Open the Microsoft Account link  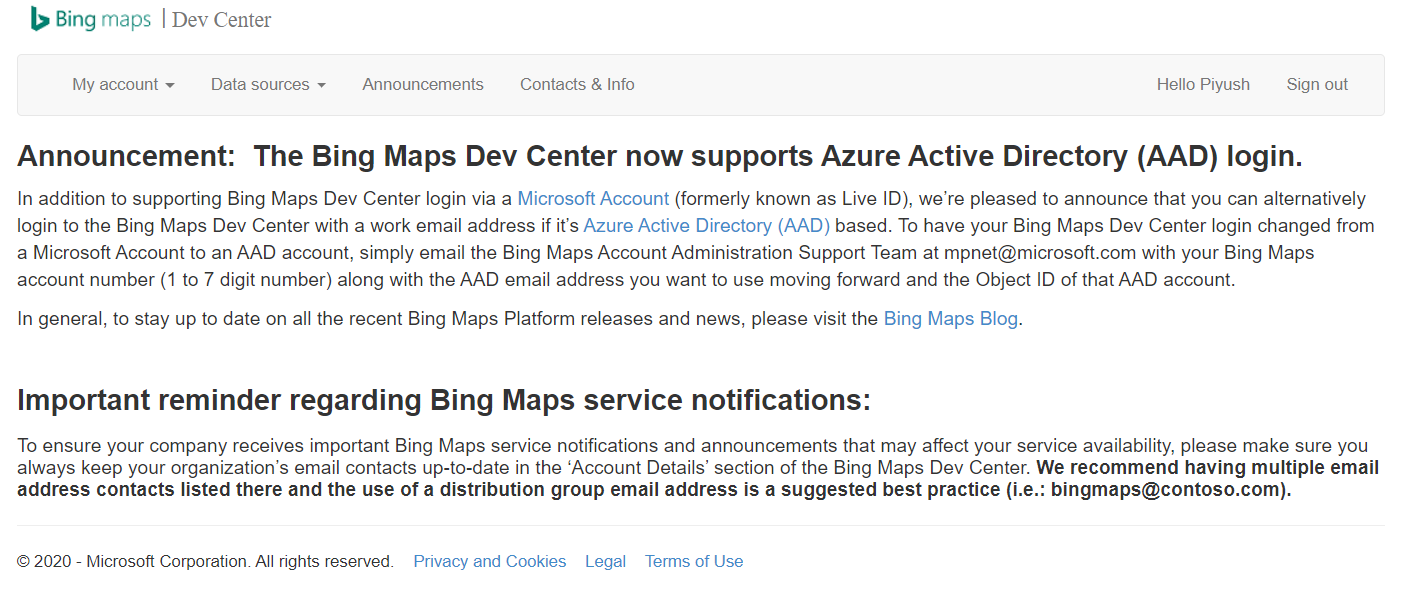(592, 198)
